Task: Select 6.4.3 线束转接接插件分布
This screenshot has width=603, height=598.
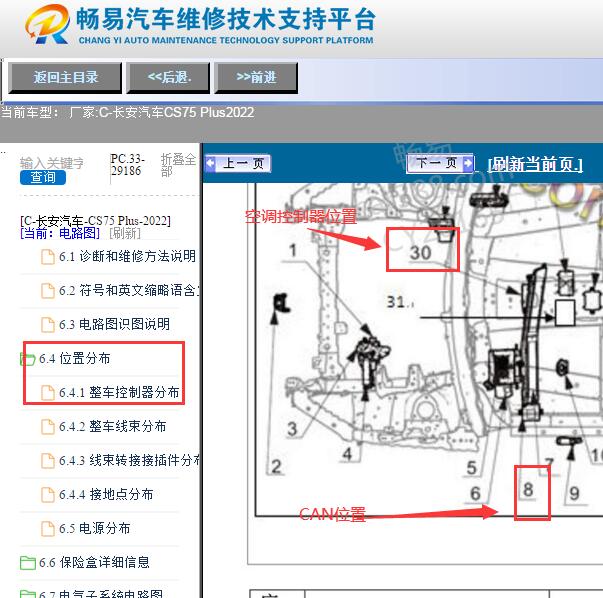Action: 129,460
